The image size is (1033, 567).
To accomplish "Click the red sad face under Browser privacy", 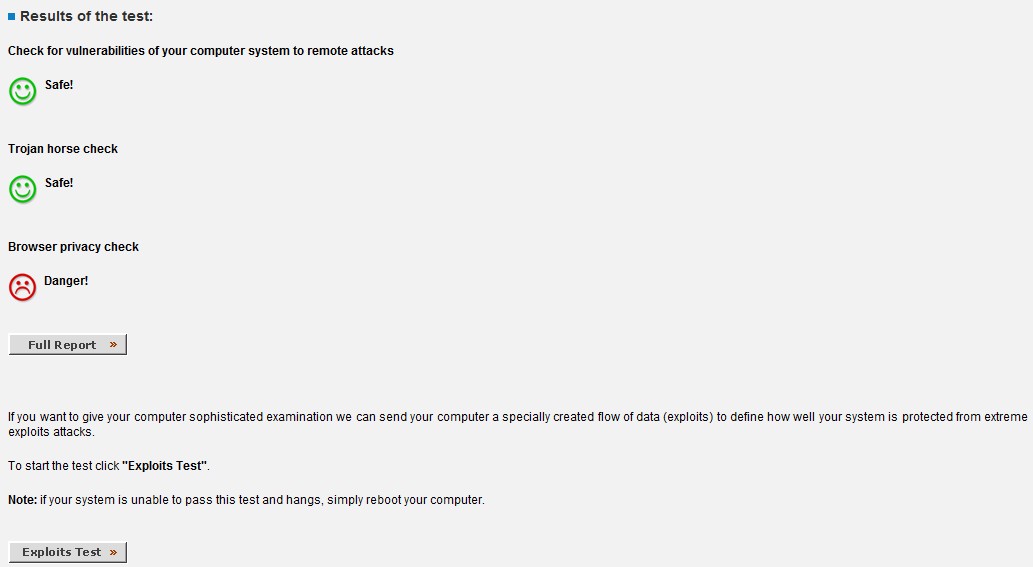I will pos(22,287).
